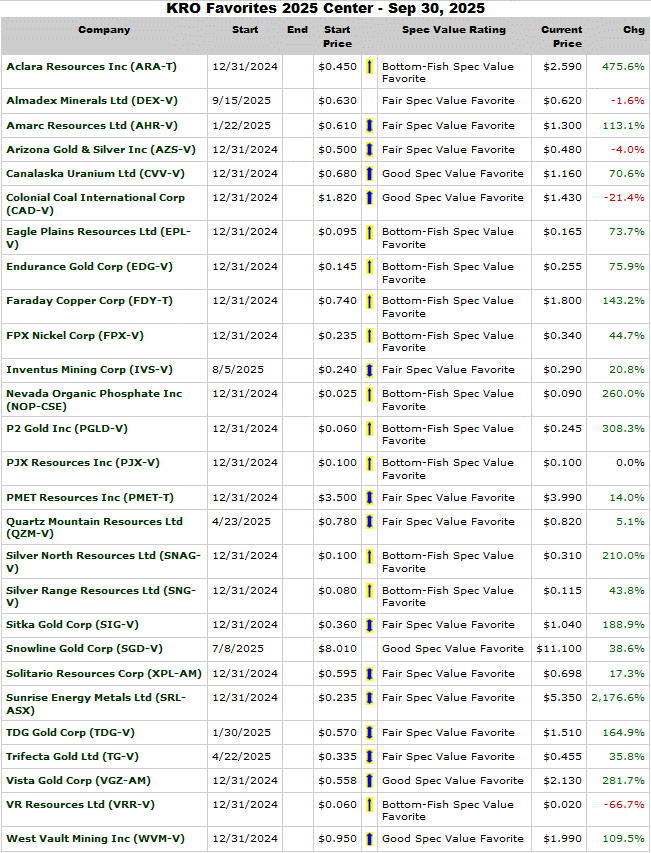
Task: Click the arrow icon in the Inventus Mining row
Action: pos(369,370)
